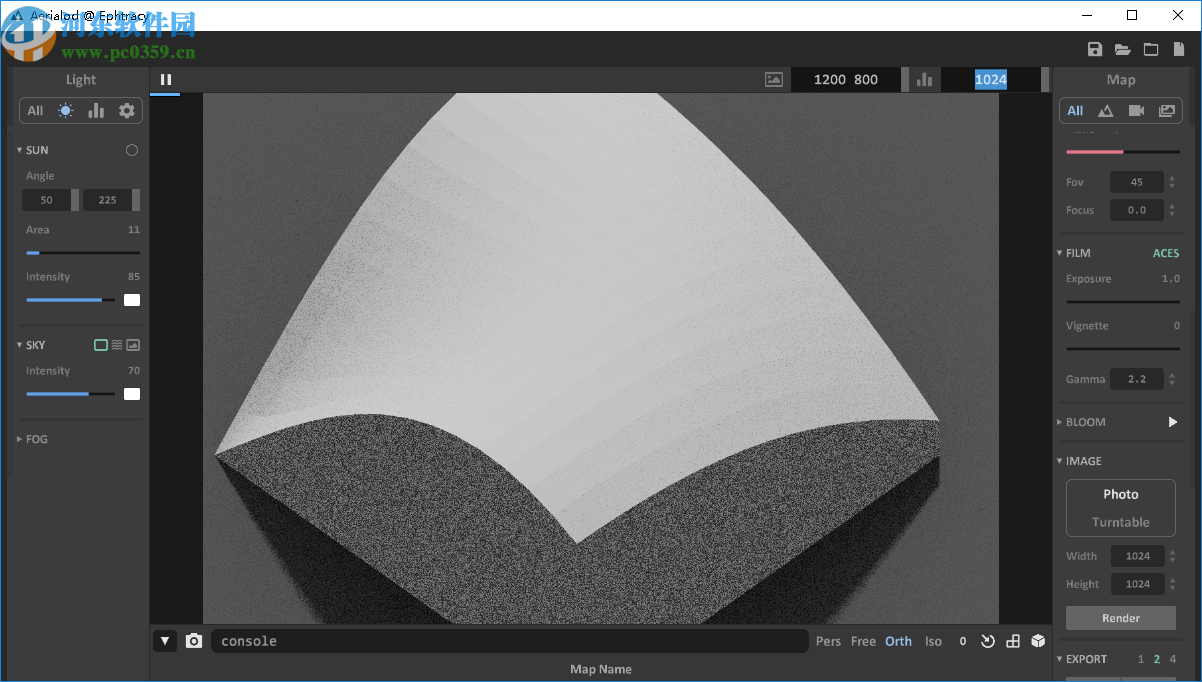
Task: Select export scale 4
Action: pyautogui.click(x=1173, y=659)
